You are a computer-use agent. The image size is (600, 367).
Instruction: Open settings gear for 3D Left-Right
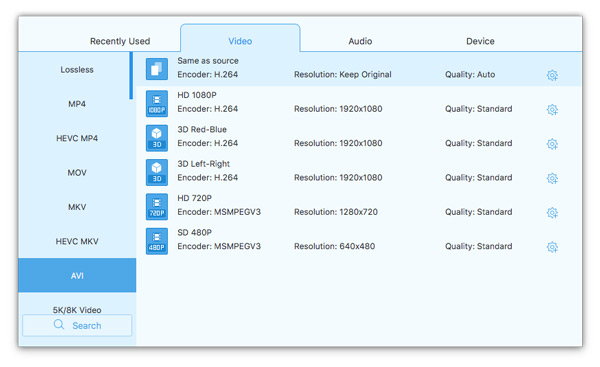pos(552,178)
